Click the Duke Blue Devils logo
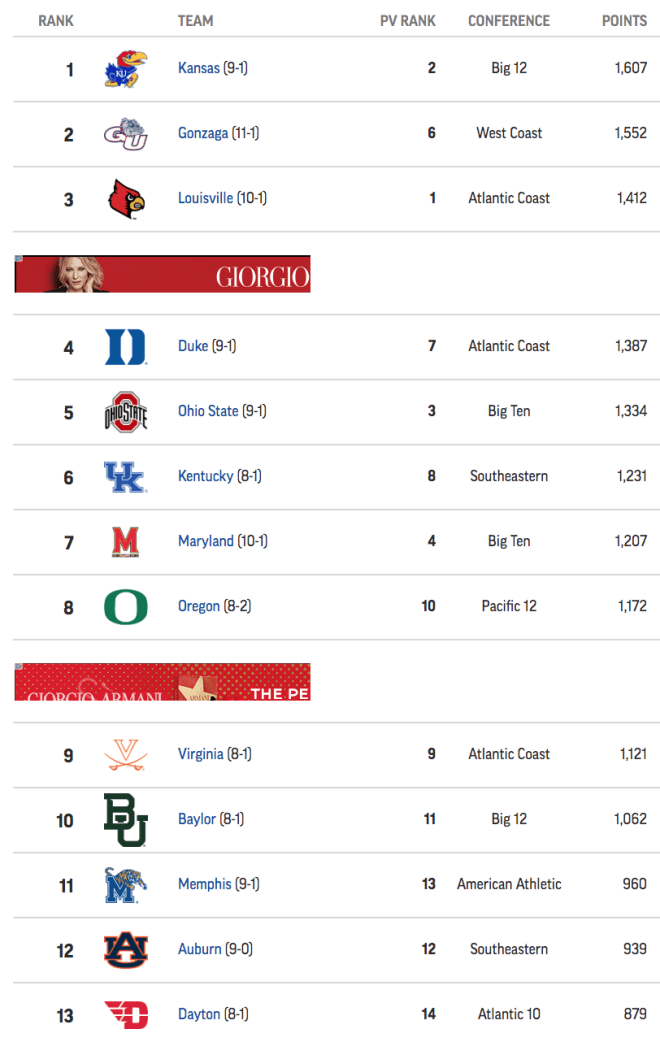This screenshot has width=660, height=1042. coord(126,347)
